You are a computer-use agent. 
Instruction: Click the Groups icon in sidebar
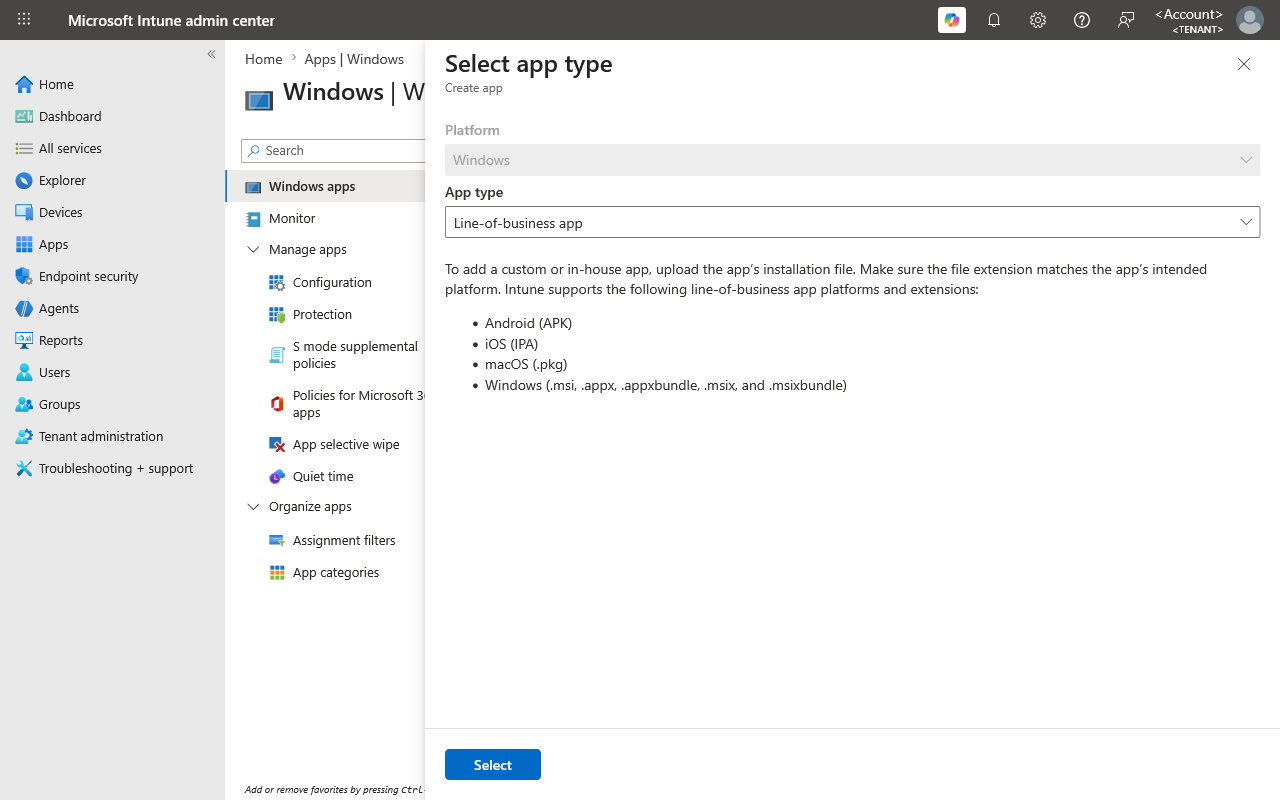tap(24, 404)
